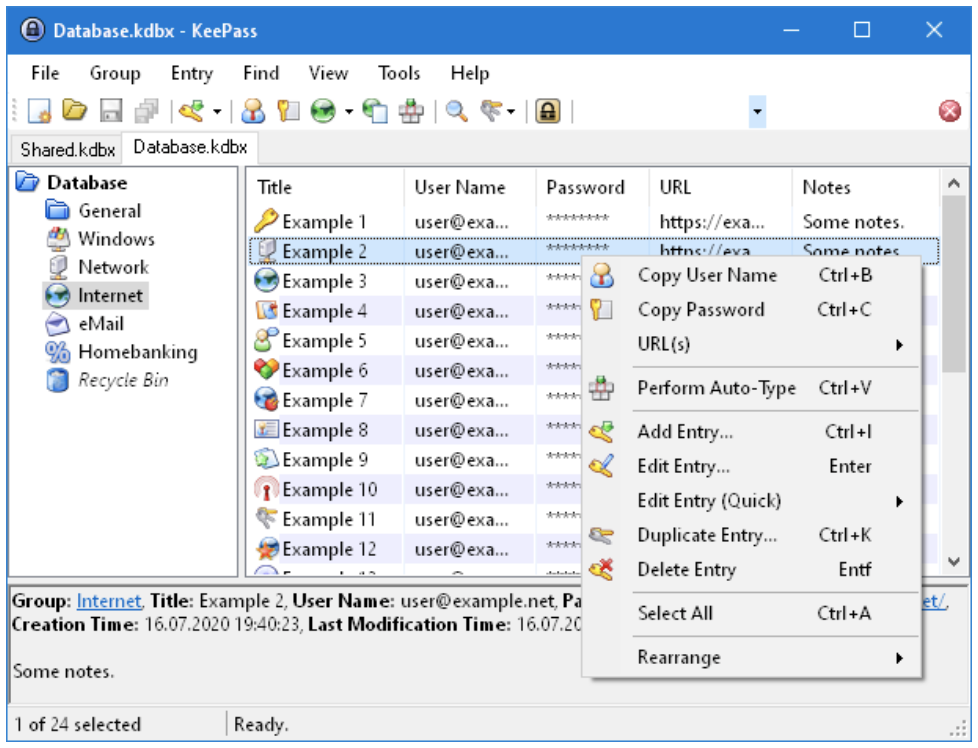Click the Copy User Name toolbar icon
Image resolution: width=978 pixels, height=748 pixels.
pyautogui.click(x=254, y=111)
